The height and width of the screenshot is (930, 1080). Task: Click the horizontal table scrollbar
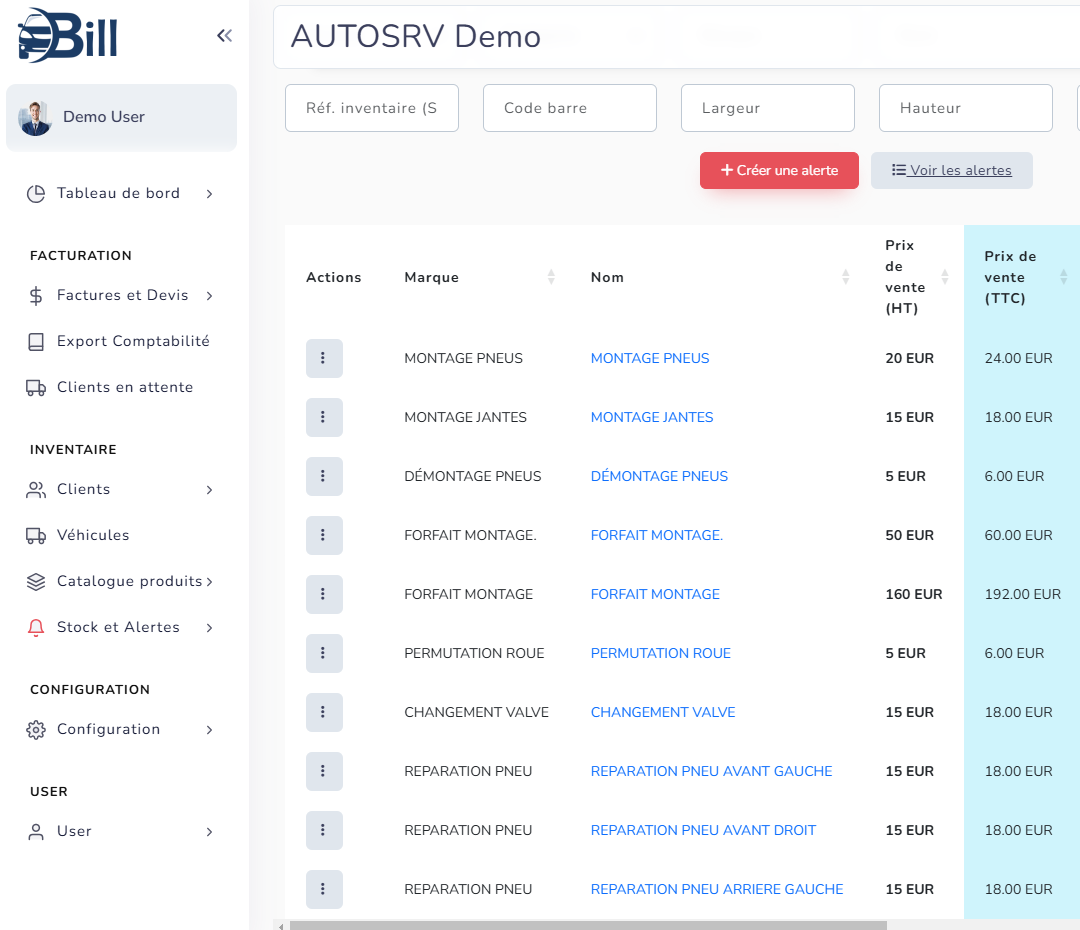coord(588,925)
